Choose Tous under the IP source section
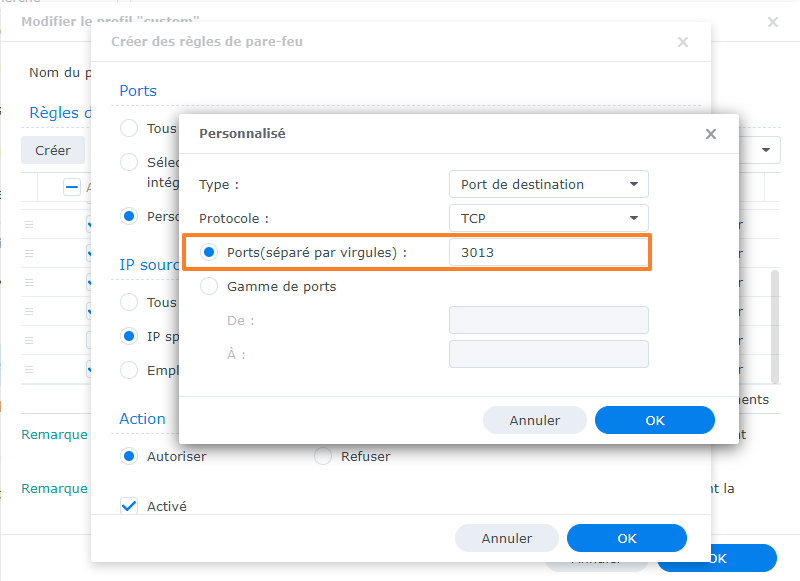 click(x=129, y=302)
